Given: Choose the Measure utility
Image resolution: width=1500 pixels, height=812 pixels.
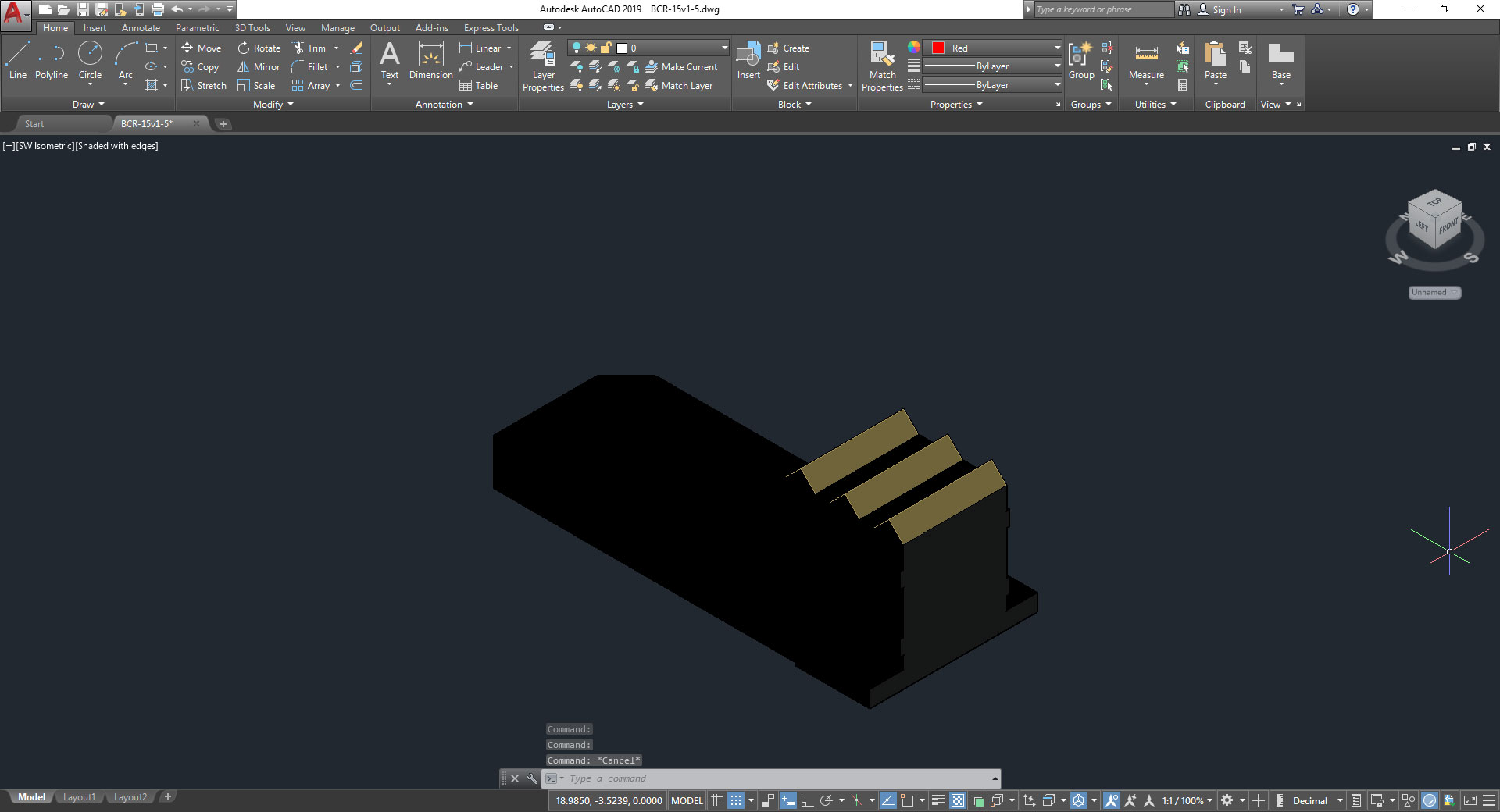Looking at the screenshot, I should coord(1146,61).
